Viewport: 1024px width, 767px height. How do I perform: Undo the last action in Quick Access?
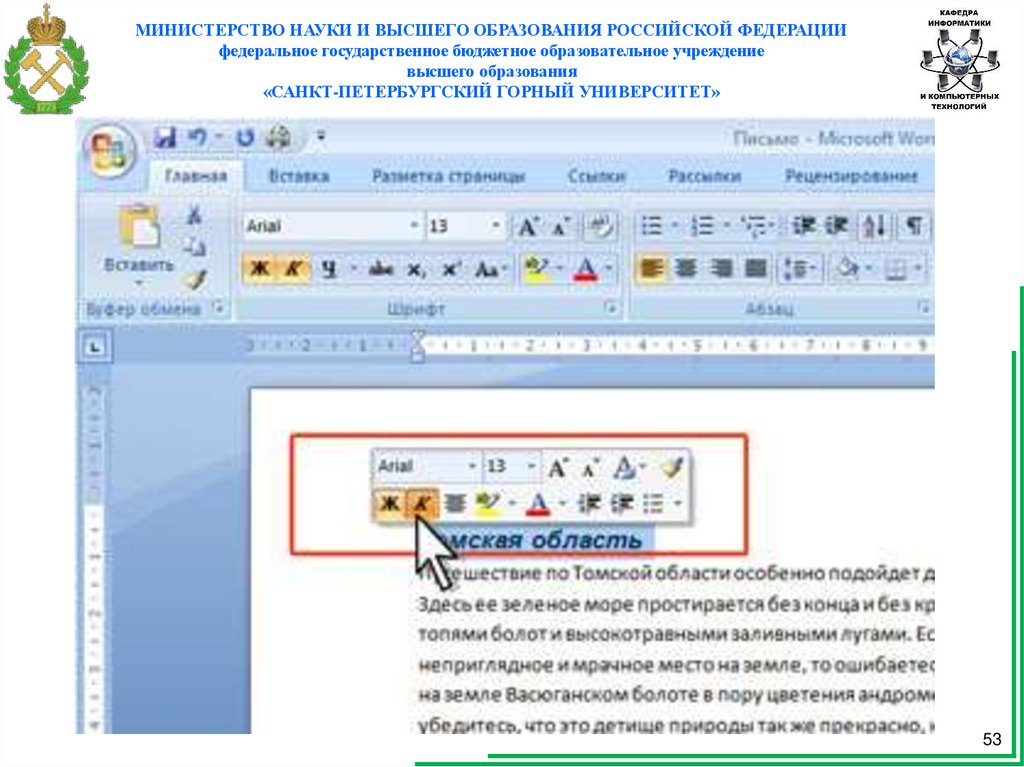(197, 138)
